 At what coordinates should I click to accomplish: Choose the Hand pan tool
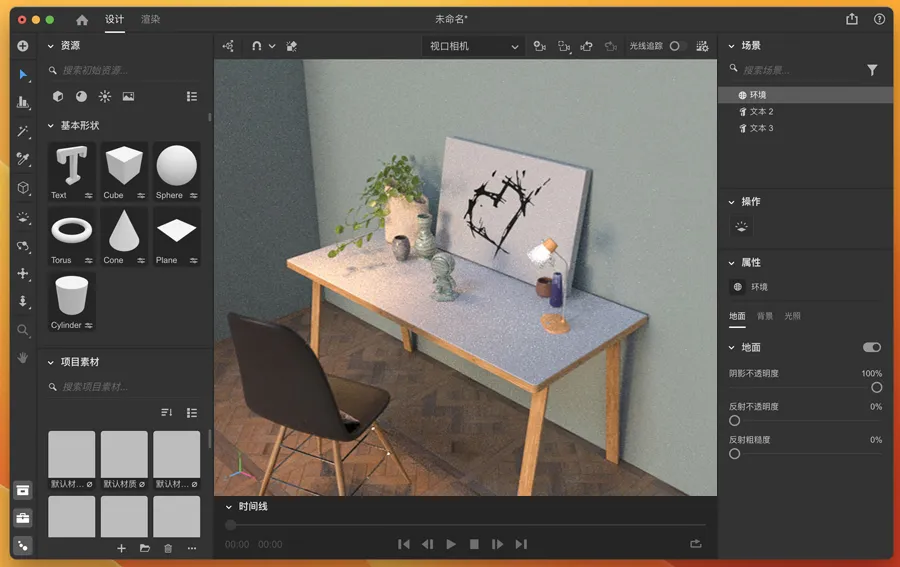pos(23,357)
